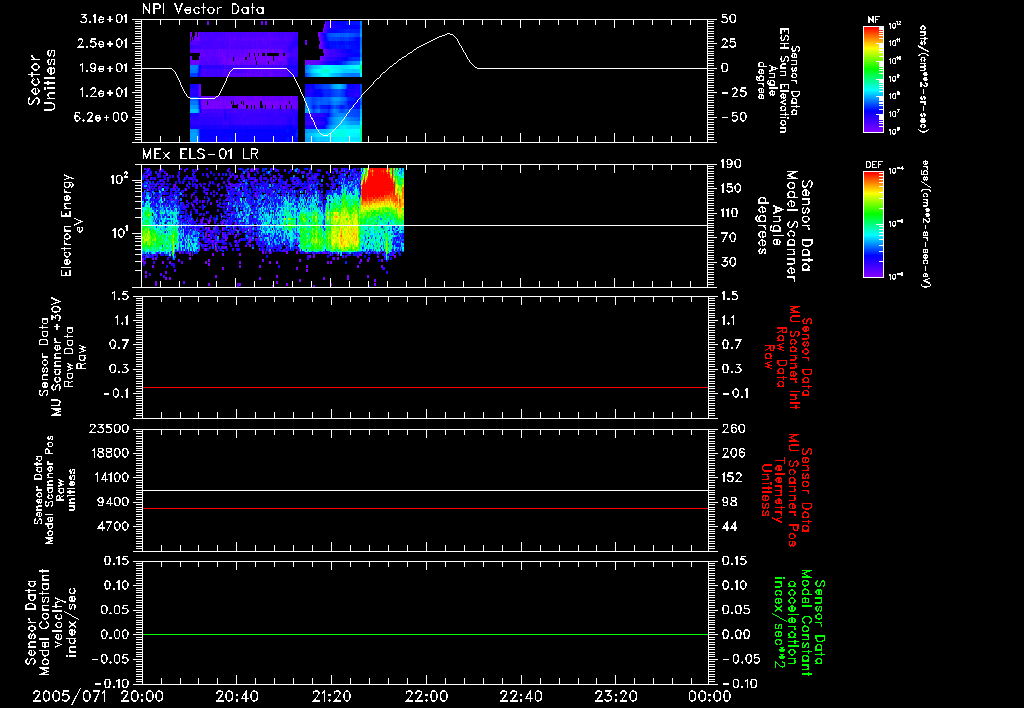Viewport: 1024px width, 708px height.
Task: Click the 110 scanner angle tick label
Action: pyautogui.click(x=731, y=213)
